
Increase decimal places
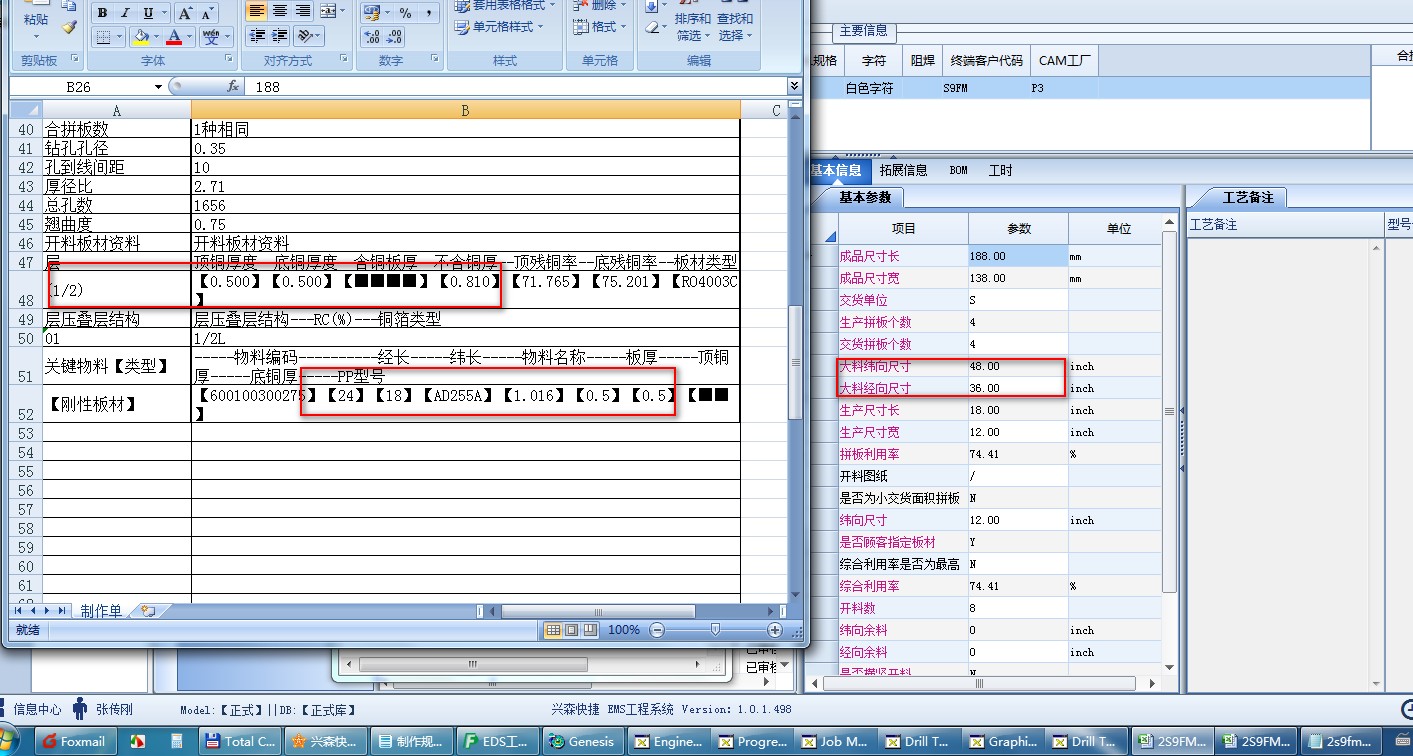pos(372,36)
